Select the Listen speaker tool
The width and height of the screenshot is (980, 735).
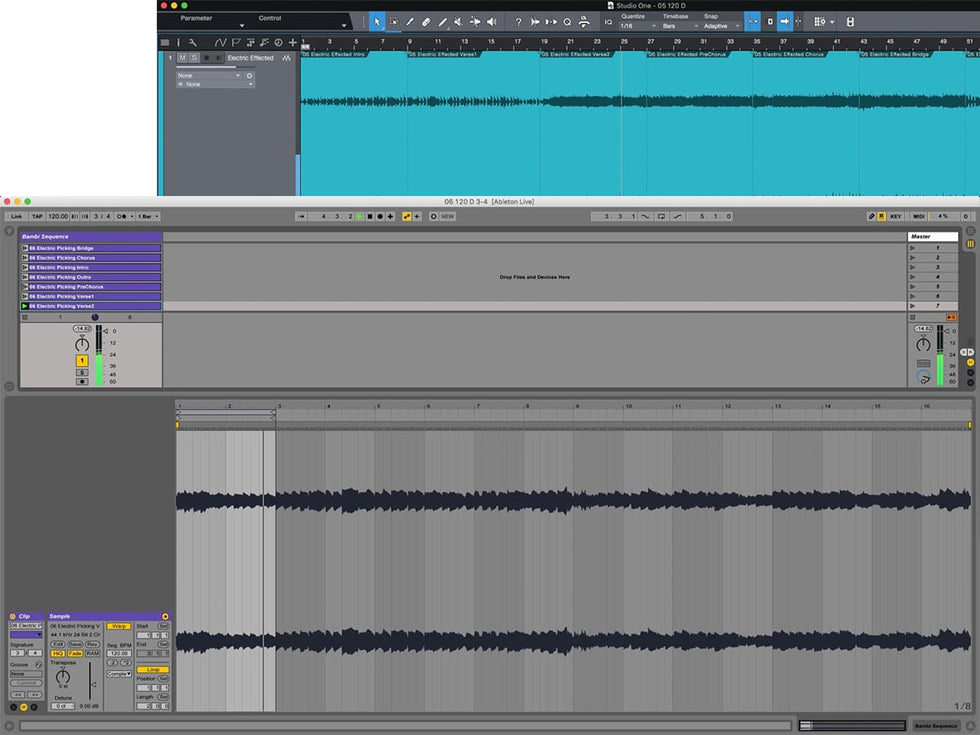tap(491, 21)
